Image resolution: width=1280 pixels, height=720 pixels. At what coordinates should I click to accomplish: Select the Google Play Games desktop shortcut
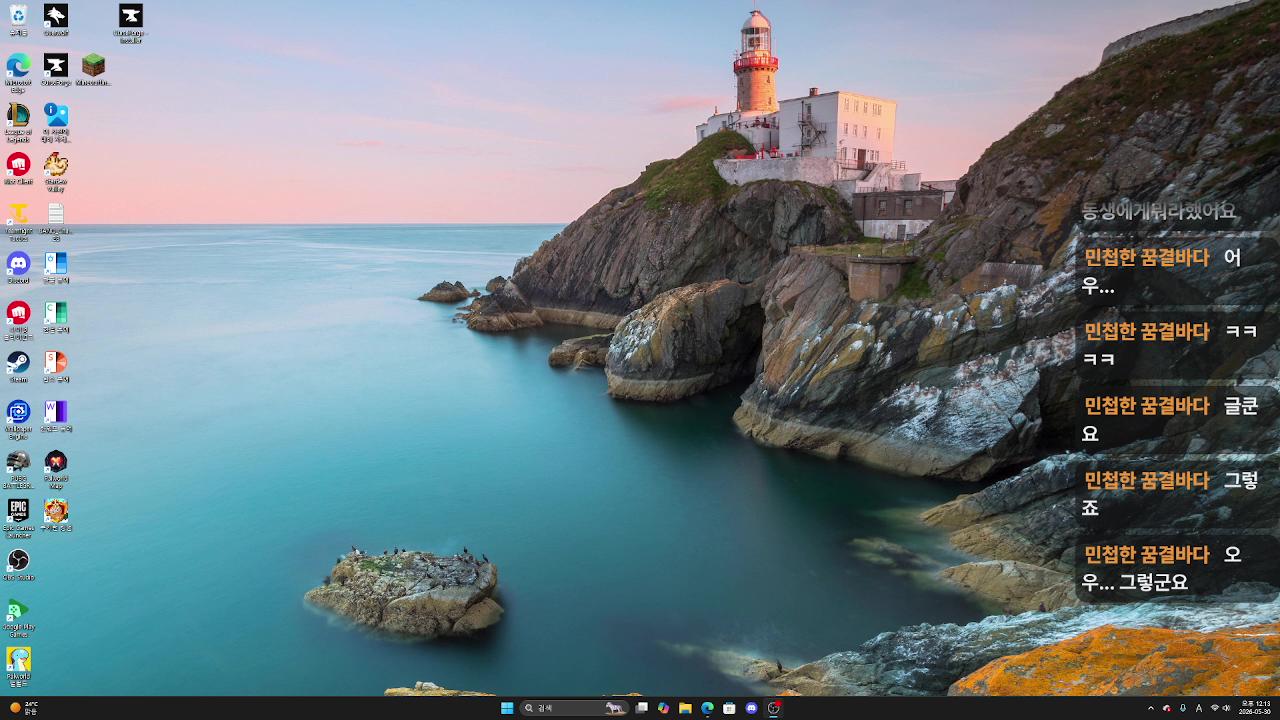(18, 617)
